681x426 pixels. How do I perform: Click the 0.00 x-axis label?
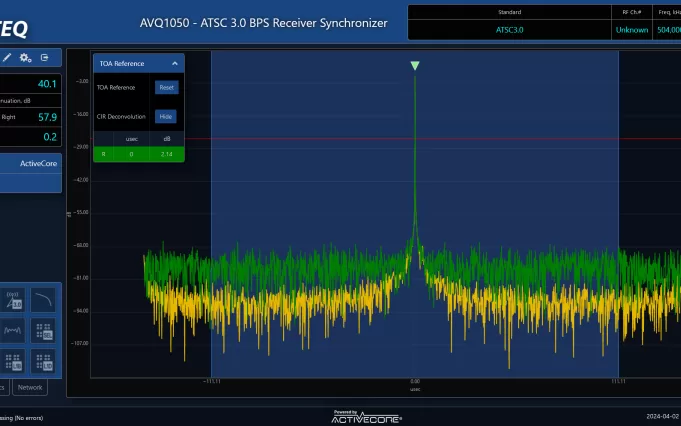tap(415, 381)
